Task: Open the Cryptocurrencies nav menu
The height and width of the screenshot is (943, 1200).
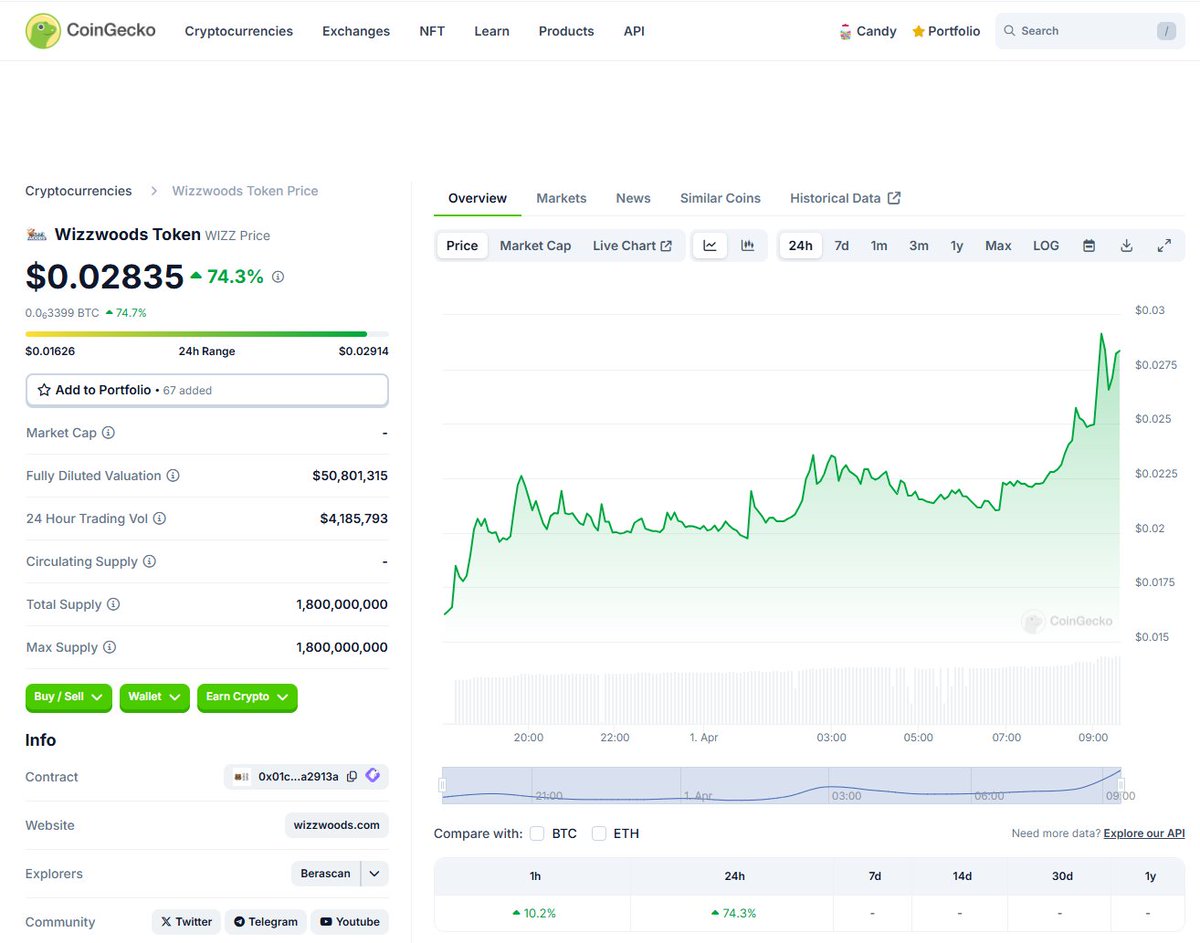Action: pyautogui.click(x=239, y=31)
